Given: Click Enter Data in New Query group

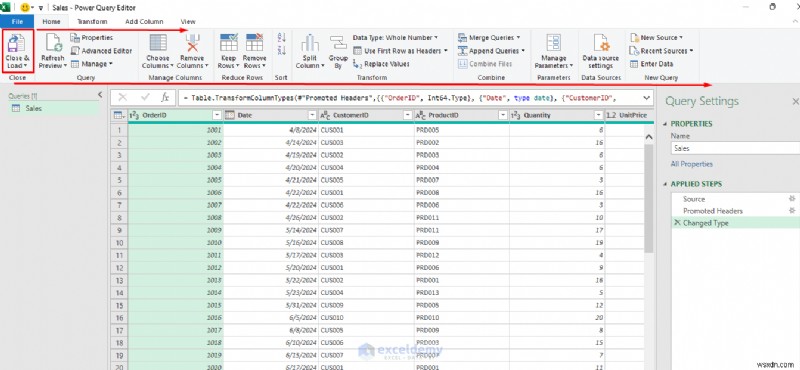Looking at the screenshot, I should pos(652,64).
